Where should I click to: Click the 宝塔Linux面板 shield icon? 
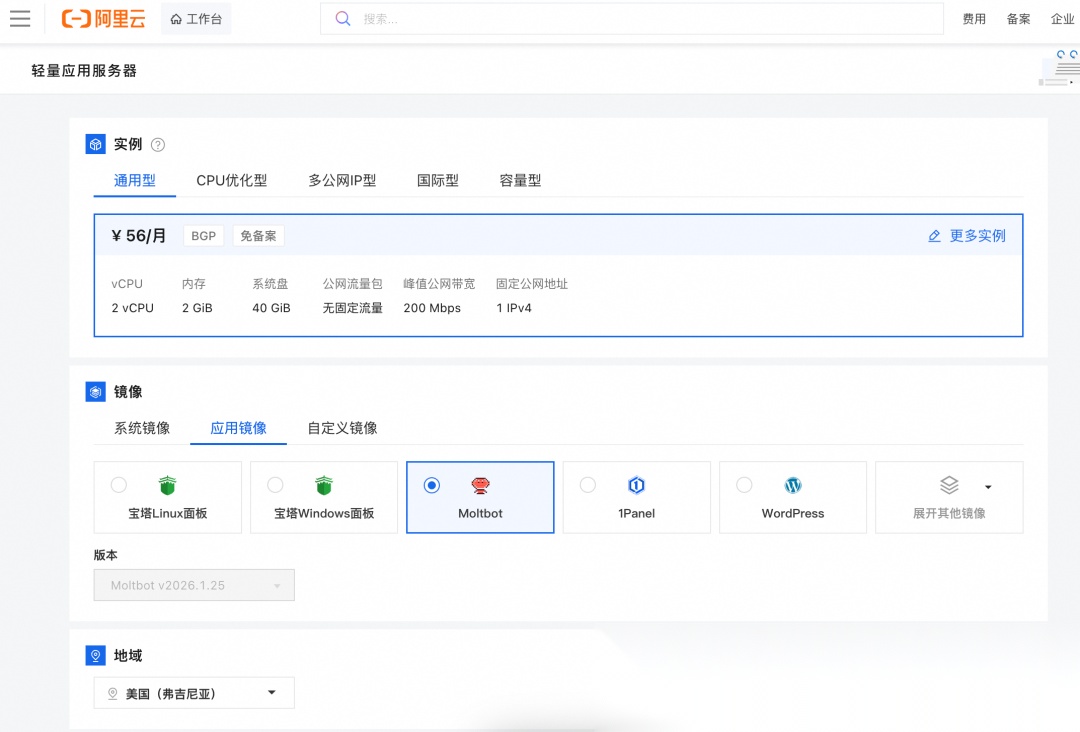167,485
